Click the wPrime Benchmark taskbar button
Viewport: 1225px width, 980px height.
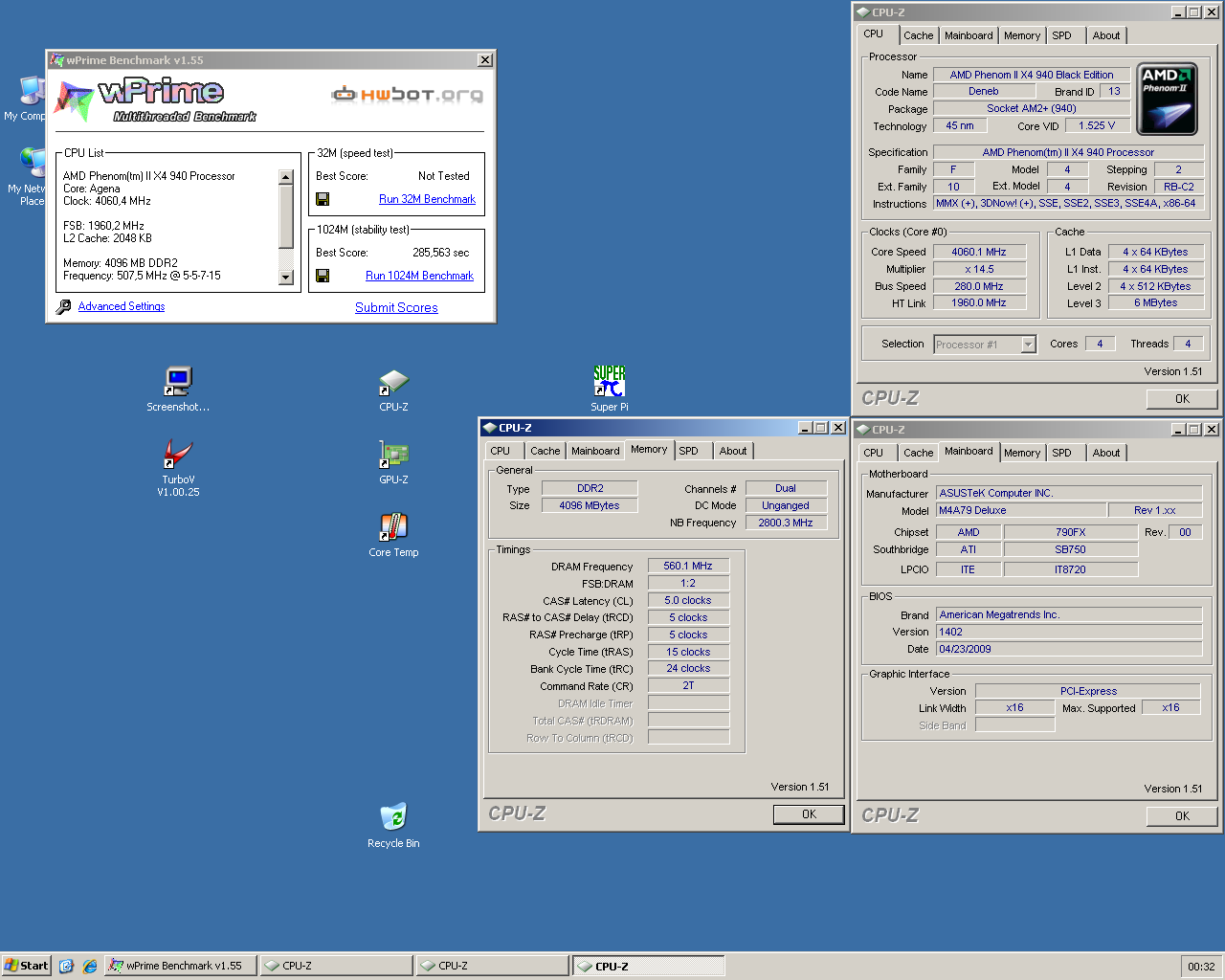[x=181, y=966]
